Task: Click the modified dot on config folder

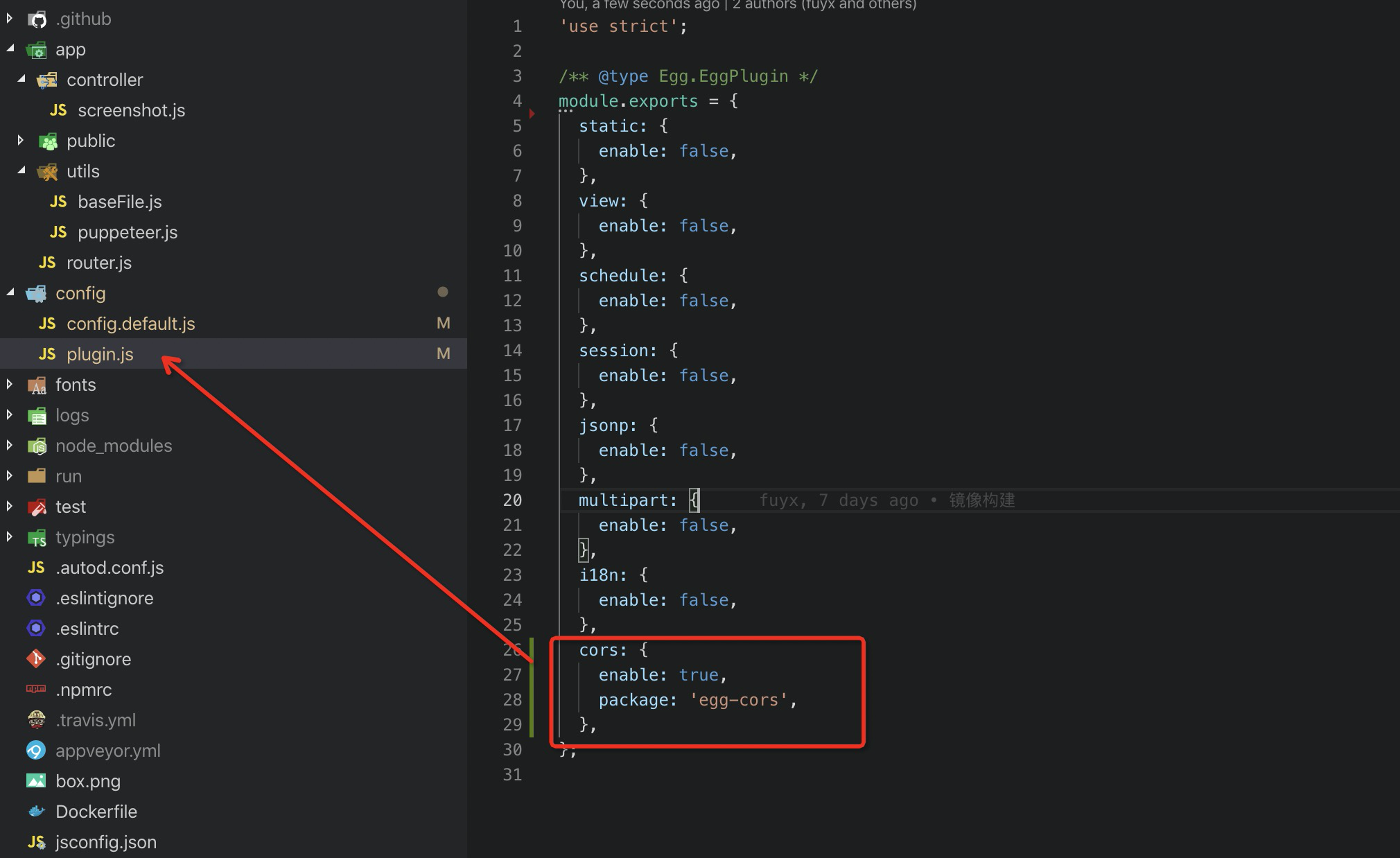Action: click(443, 292)
